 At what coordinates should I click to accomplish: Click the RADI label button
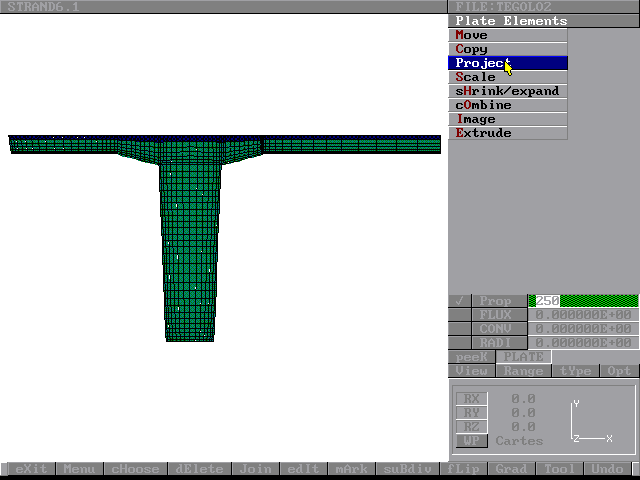coord(500,342)
